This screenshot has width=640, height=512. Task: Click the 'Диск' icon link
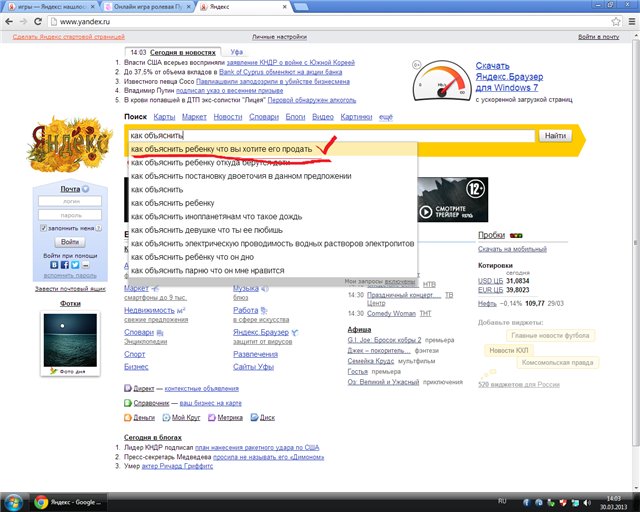(262, 418)
